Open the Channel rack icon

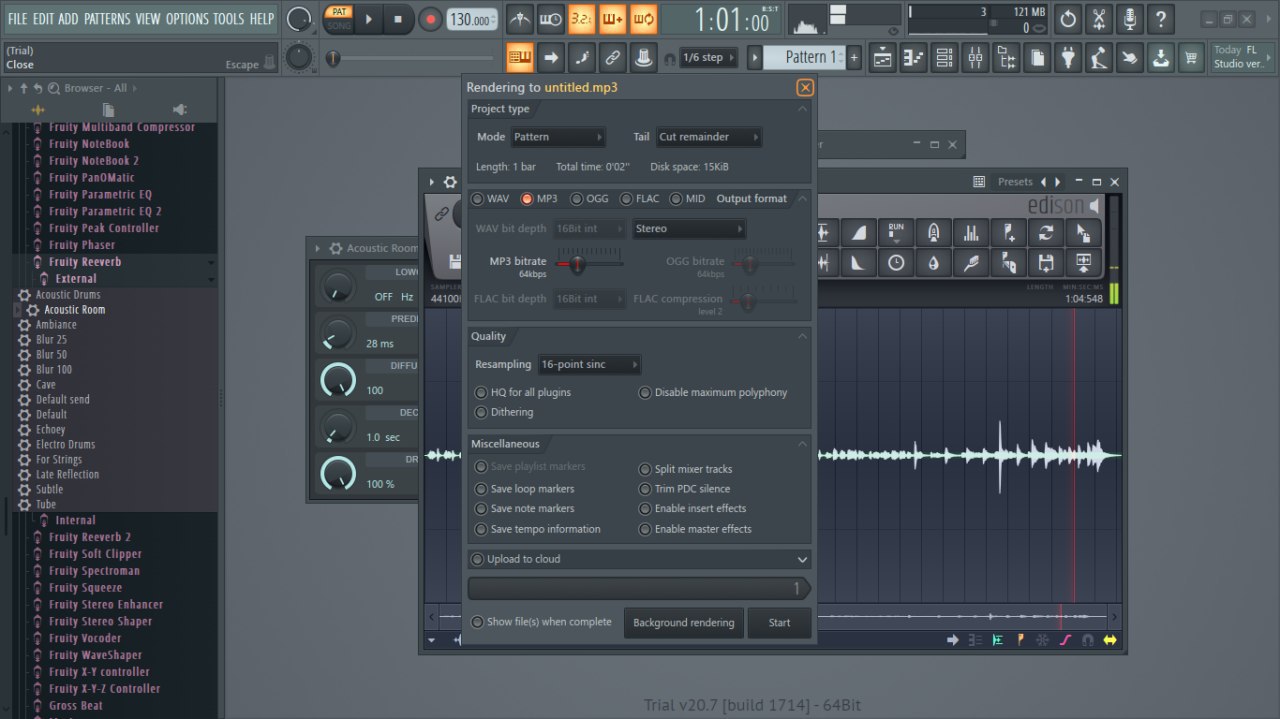pyautogui.click(x=944, y=57)
